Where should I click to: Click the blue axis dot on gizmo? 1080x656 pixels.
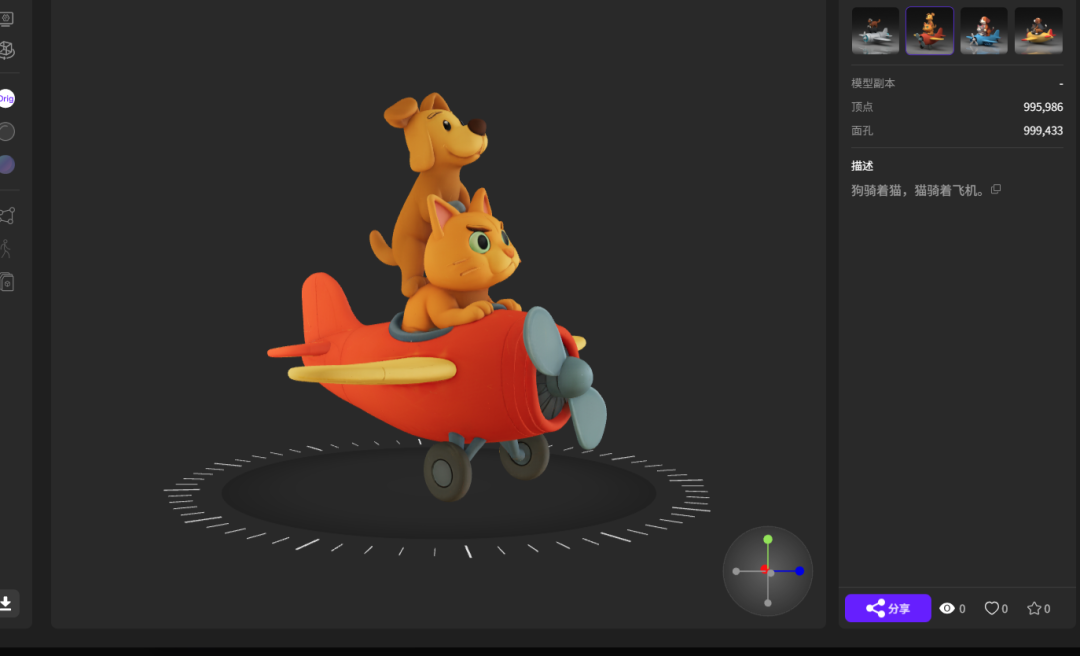pyautogui.click(x=800, y=571)
